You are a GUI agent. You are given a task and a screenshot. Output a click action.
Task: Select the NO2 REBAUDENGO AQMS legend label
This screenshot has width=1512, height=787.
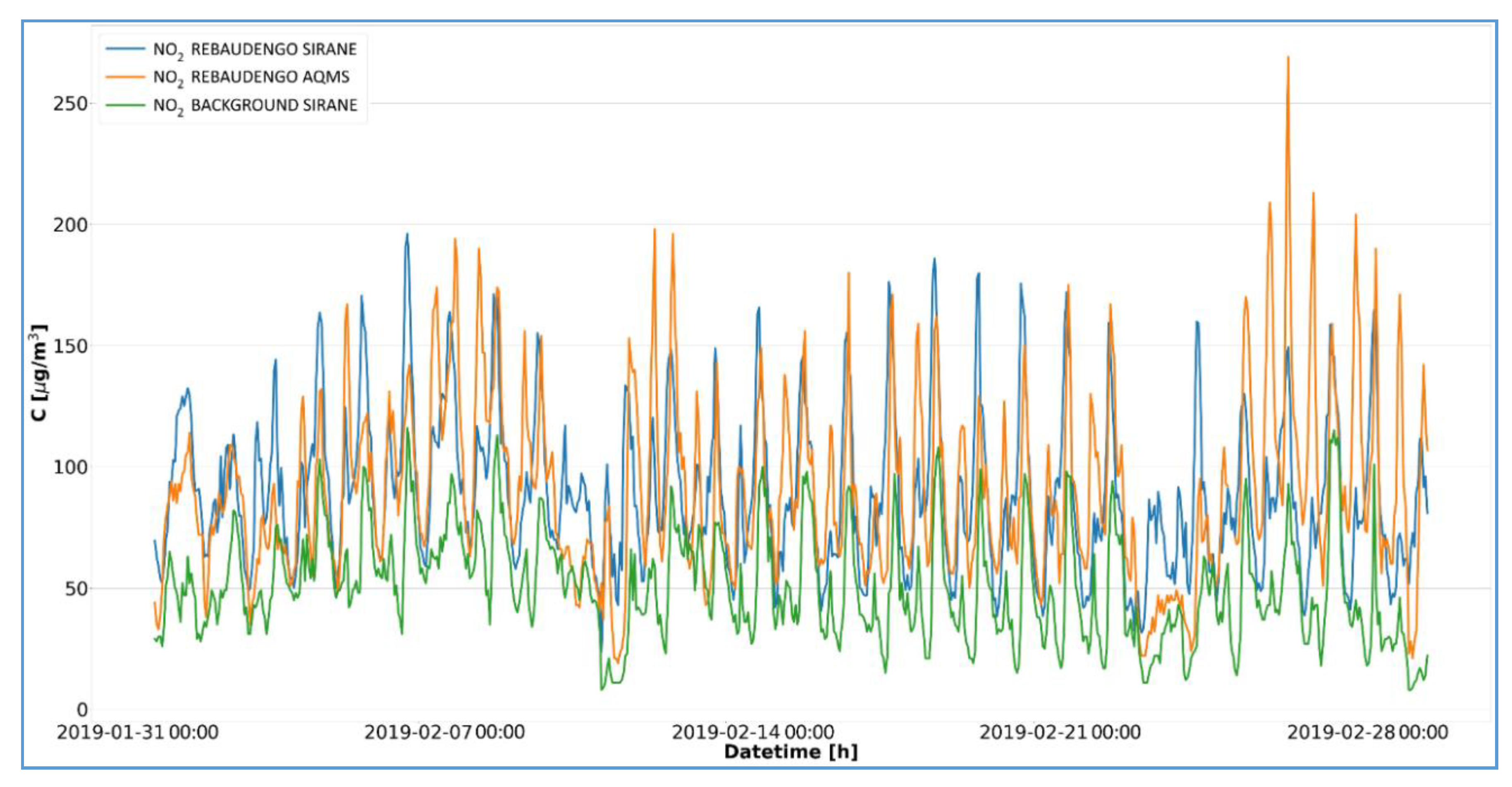coord(251,77)
